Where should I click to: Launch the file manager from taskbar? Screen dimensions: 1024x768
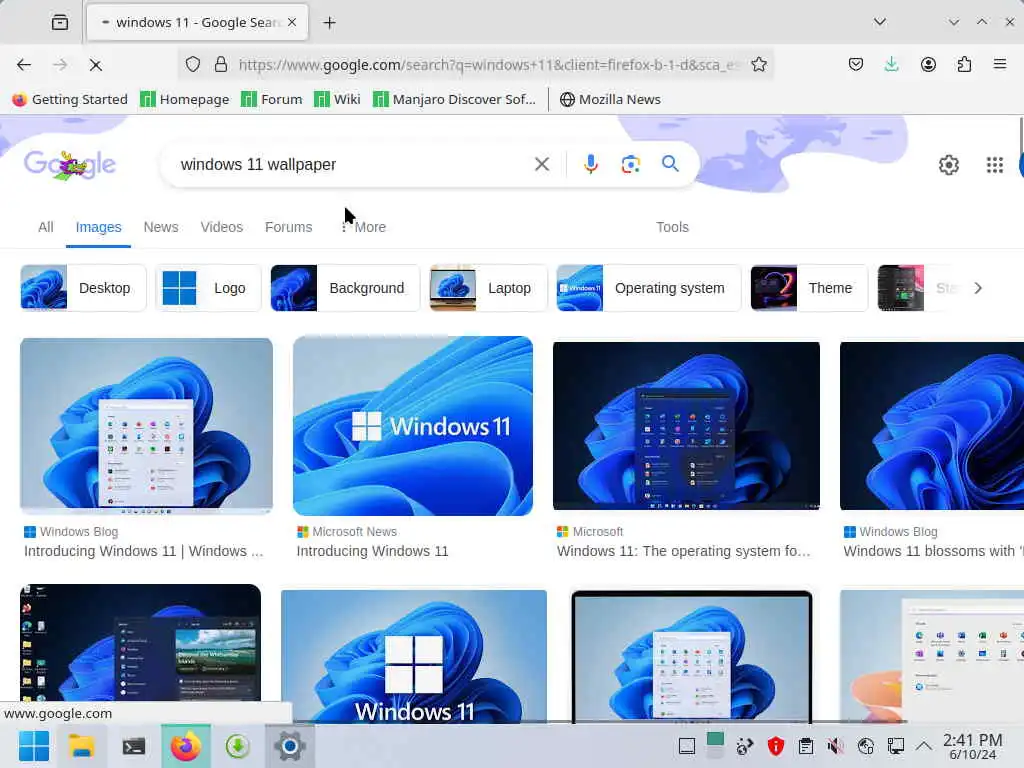point(82,746)
